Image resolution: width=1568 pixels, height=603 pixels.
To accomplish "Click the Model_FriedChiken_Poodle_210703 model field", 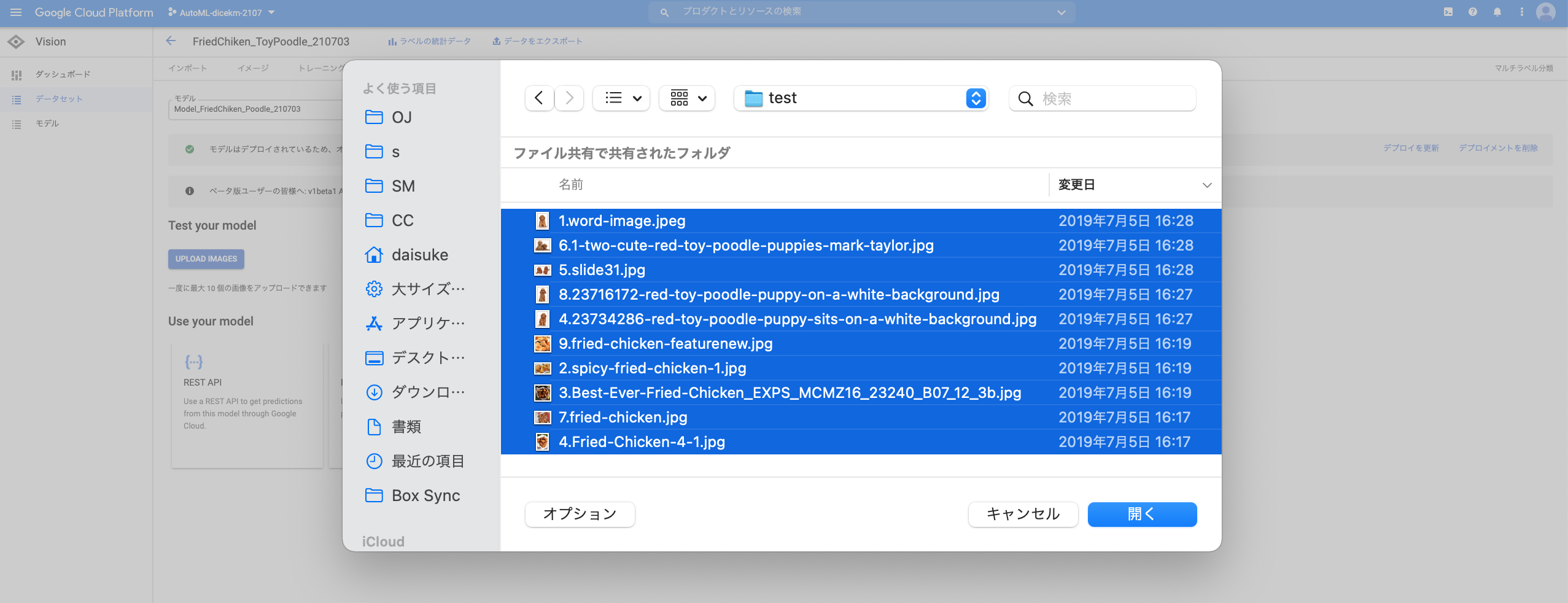I will click(x=255, y=109).
